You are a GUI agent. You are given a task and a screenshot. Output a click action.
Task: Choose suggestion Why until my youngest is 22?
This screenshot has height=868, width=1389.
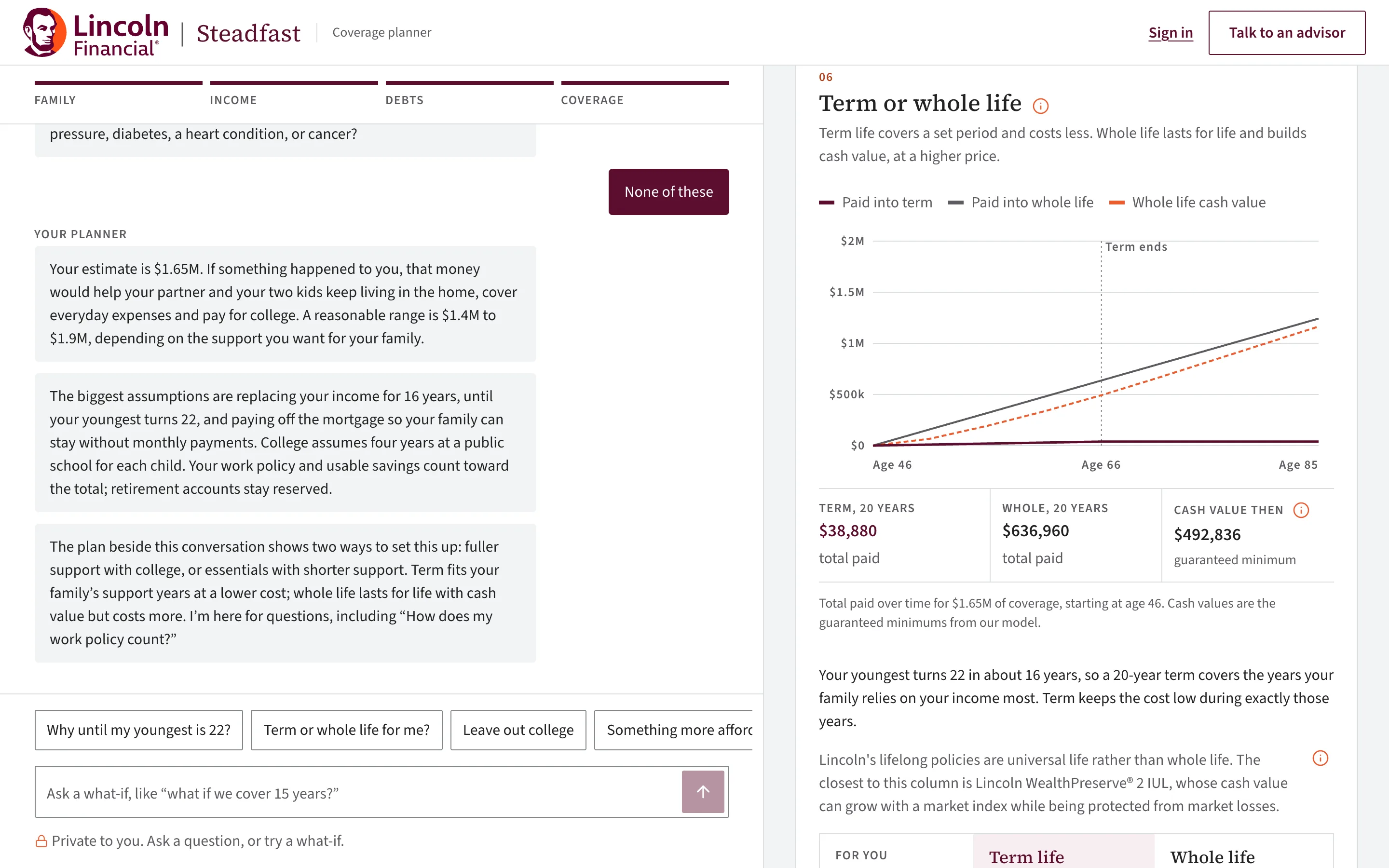(139, 730)
